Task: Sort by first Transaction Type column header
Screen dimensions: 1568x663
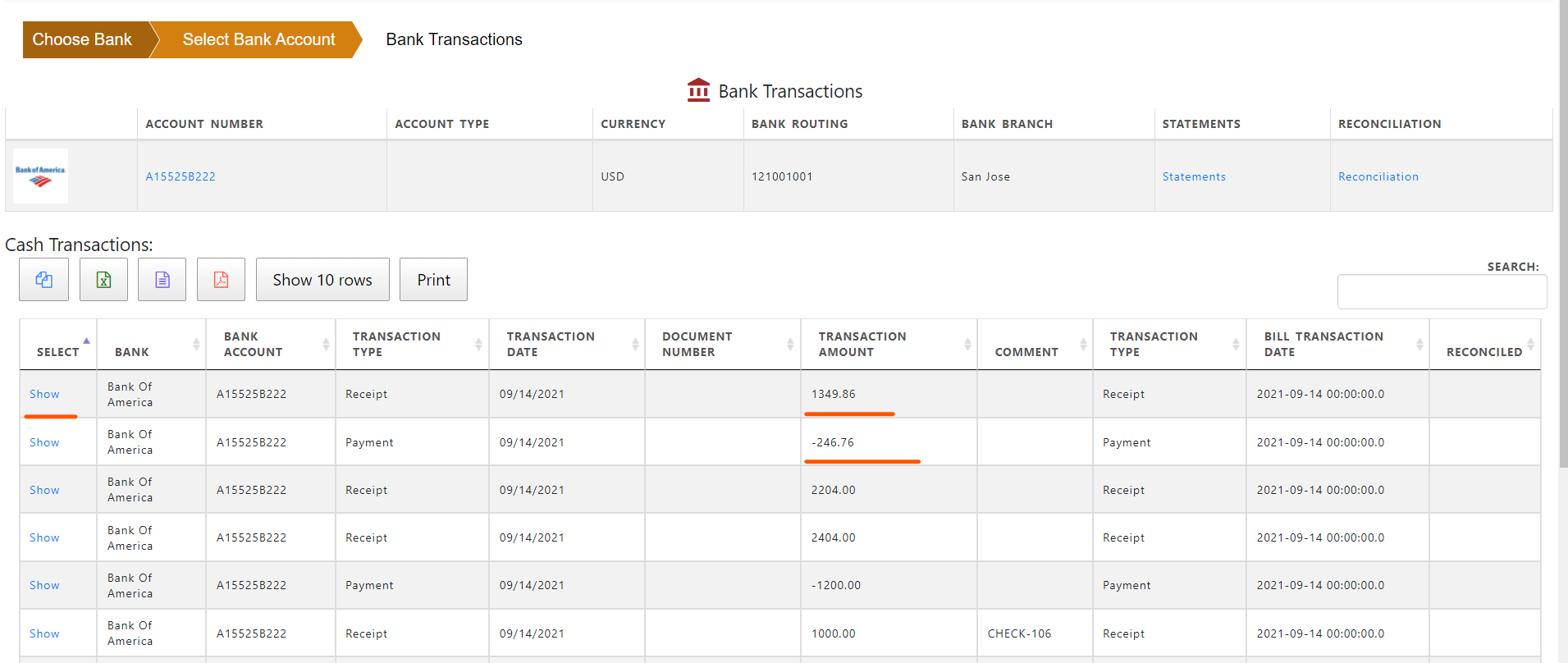Action: pyautogui.click(x=412, y=345)
